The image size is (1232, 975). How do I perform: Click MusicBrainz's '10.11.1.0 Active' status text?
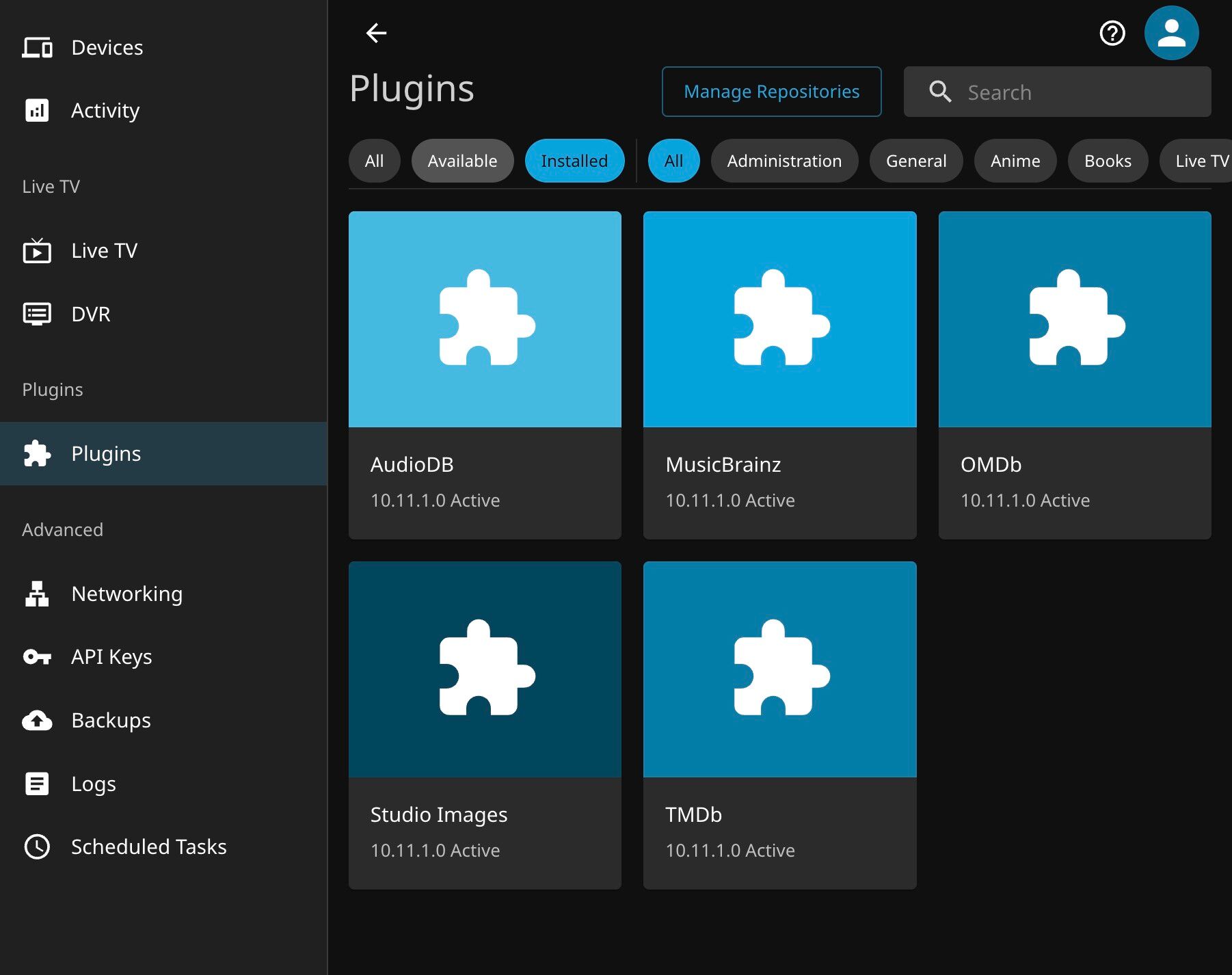(x=730, y=500)
